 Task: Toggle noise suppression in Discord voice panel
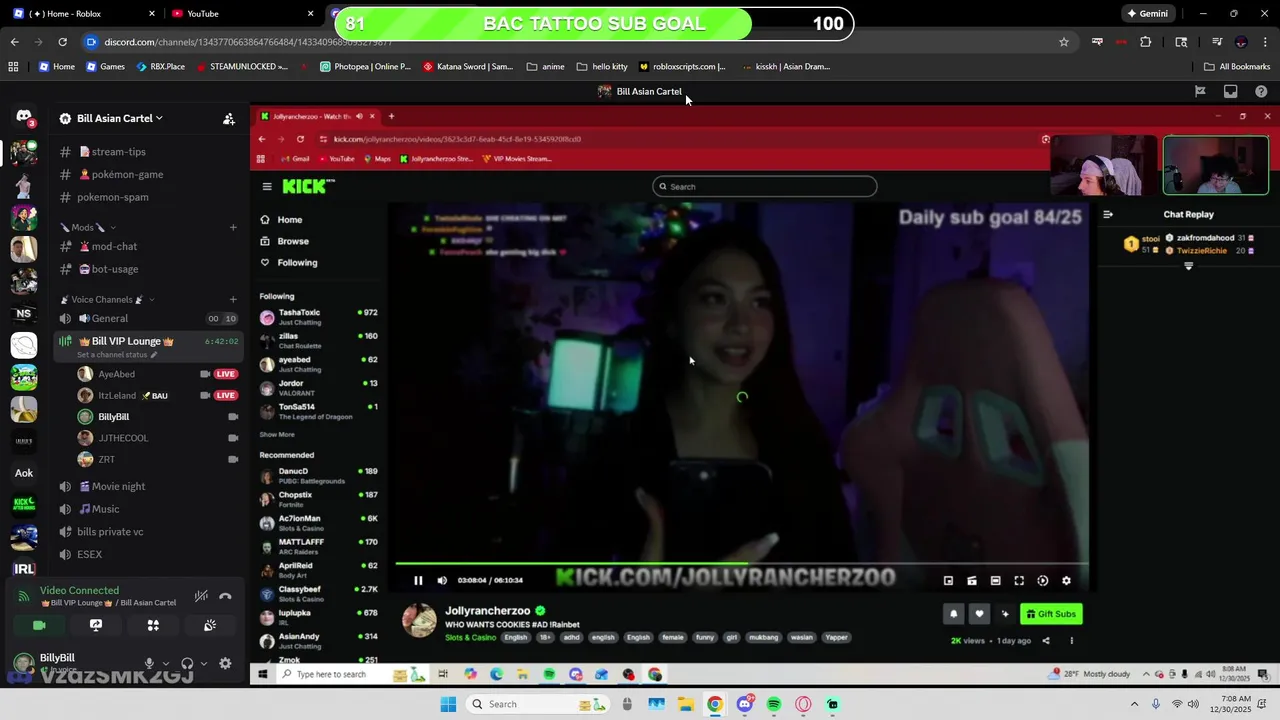pyautogui.click(x=201, y=596)
